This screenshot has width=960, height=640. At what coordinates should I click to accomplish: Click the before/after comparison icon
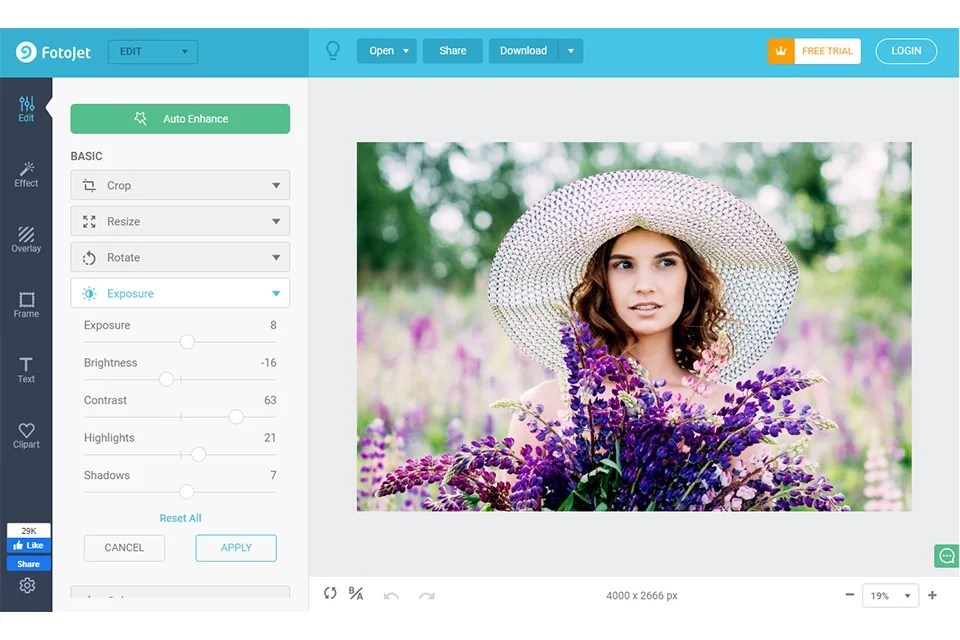pyautogui.click(x=355, y=594)
